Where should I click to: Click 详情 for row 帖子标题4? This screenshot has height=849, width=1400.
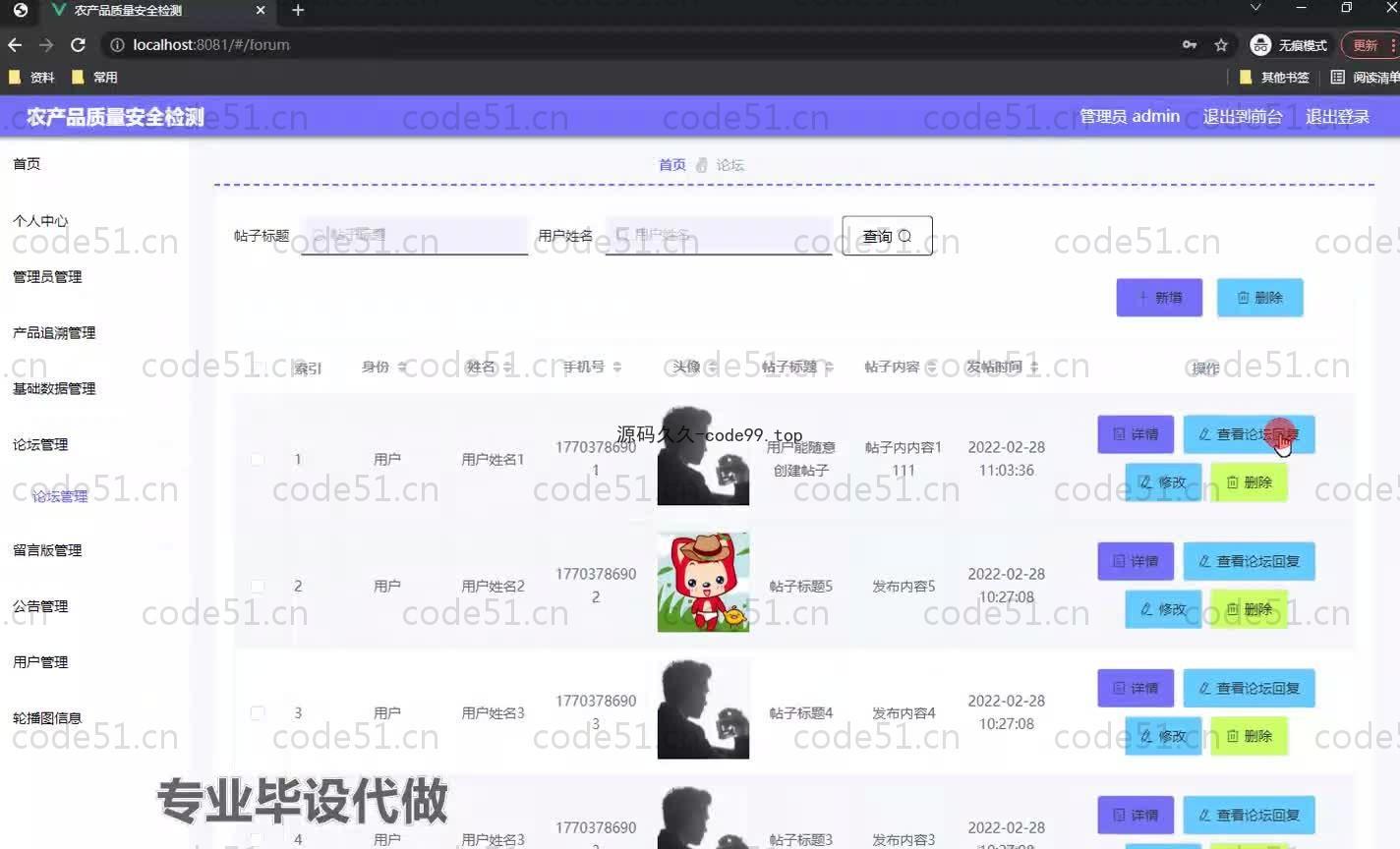1136,688
